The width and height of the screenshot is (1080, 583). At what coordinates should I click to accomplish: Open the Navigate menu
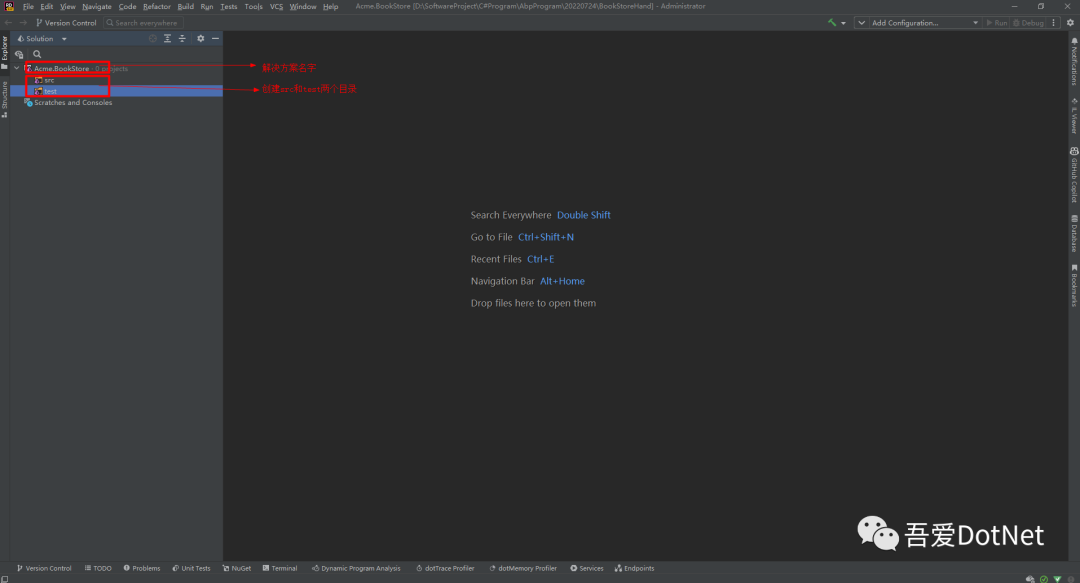coord(96,6)
